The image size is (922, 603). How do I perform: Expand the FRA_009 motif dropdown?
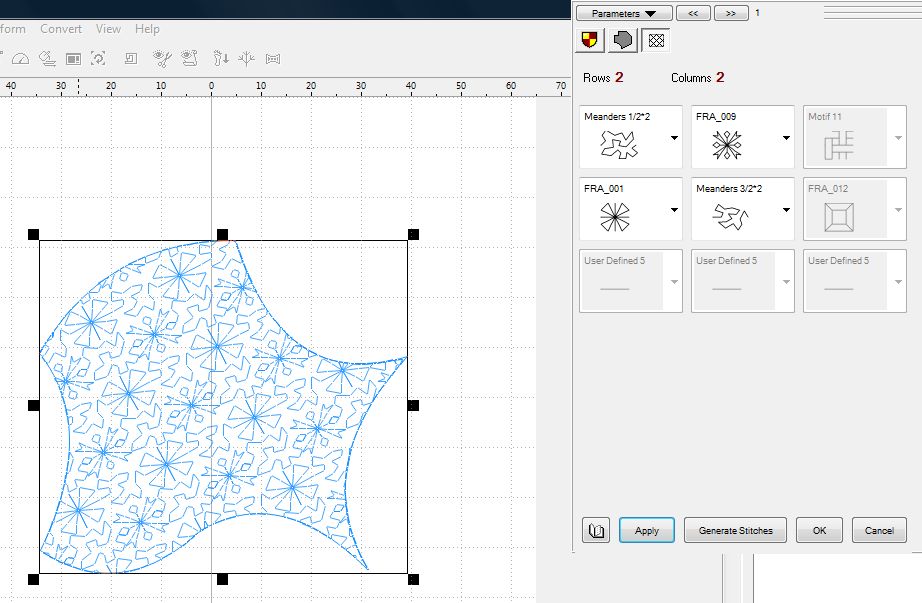pos(786,138)
